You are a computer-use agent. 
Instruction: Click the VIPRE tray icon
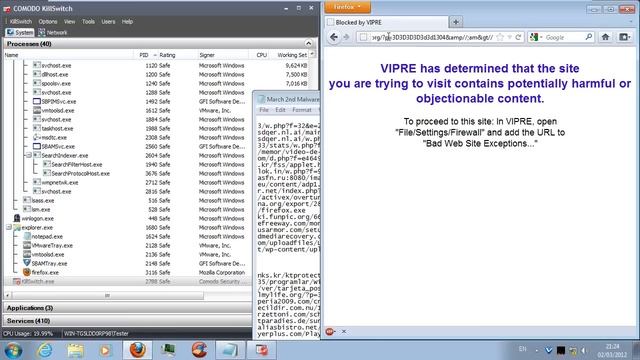[x=549, y=350]
